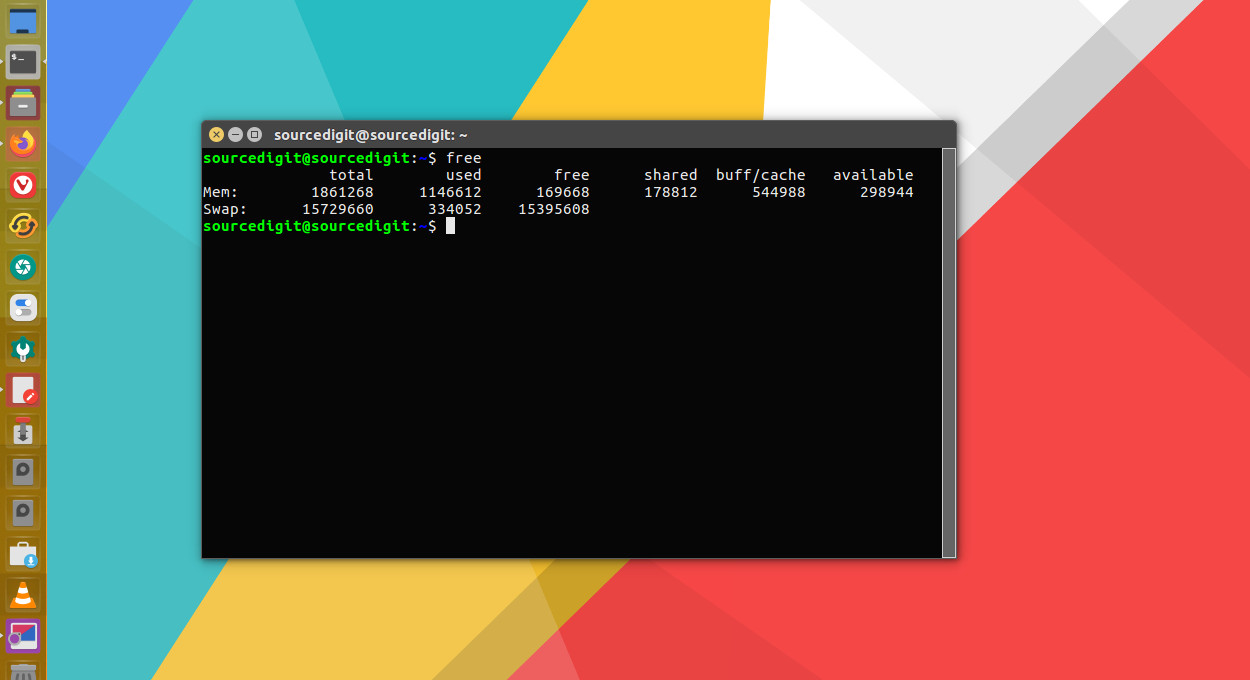
Task: Open the Trash at dock bottom
Action: 22,672
